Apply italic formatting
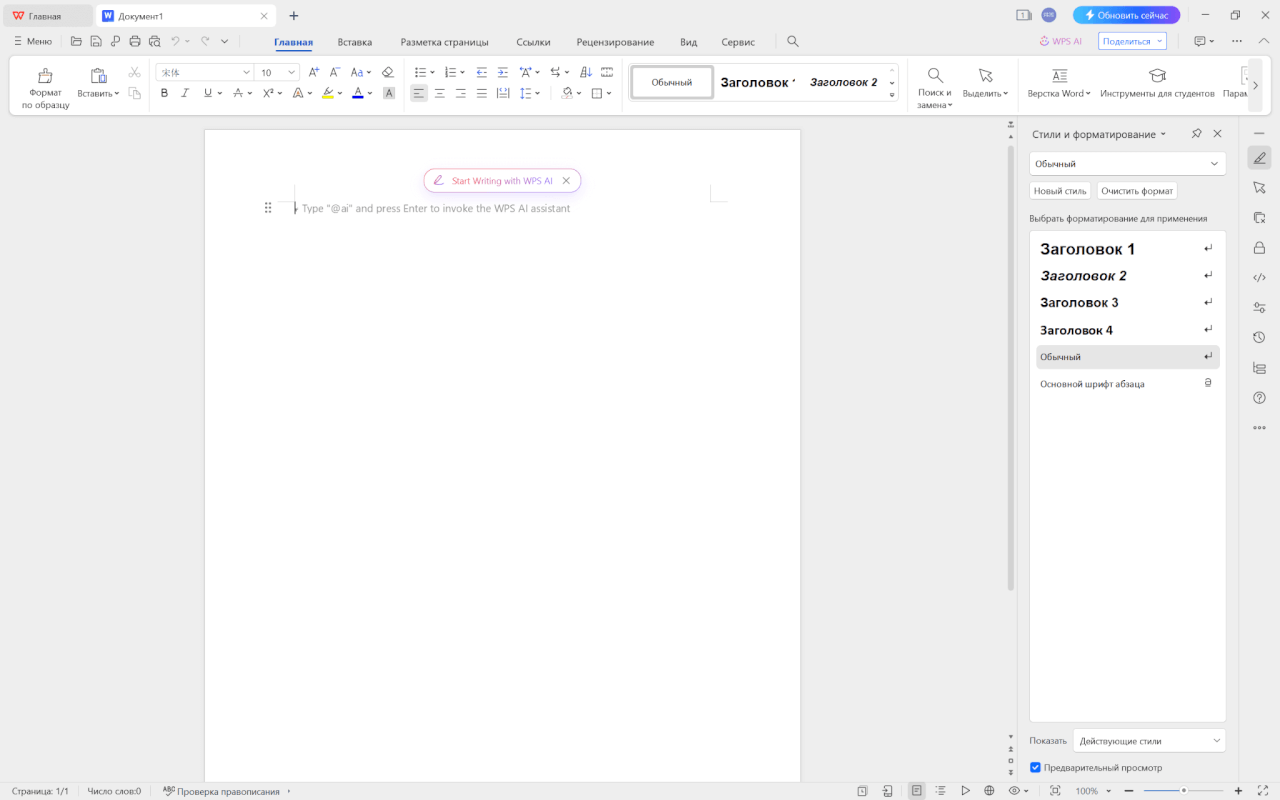Screen dimensions: 1280x800 185,92
